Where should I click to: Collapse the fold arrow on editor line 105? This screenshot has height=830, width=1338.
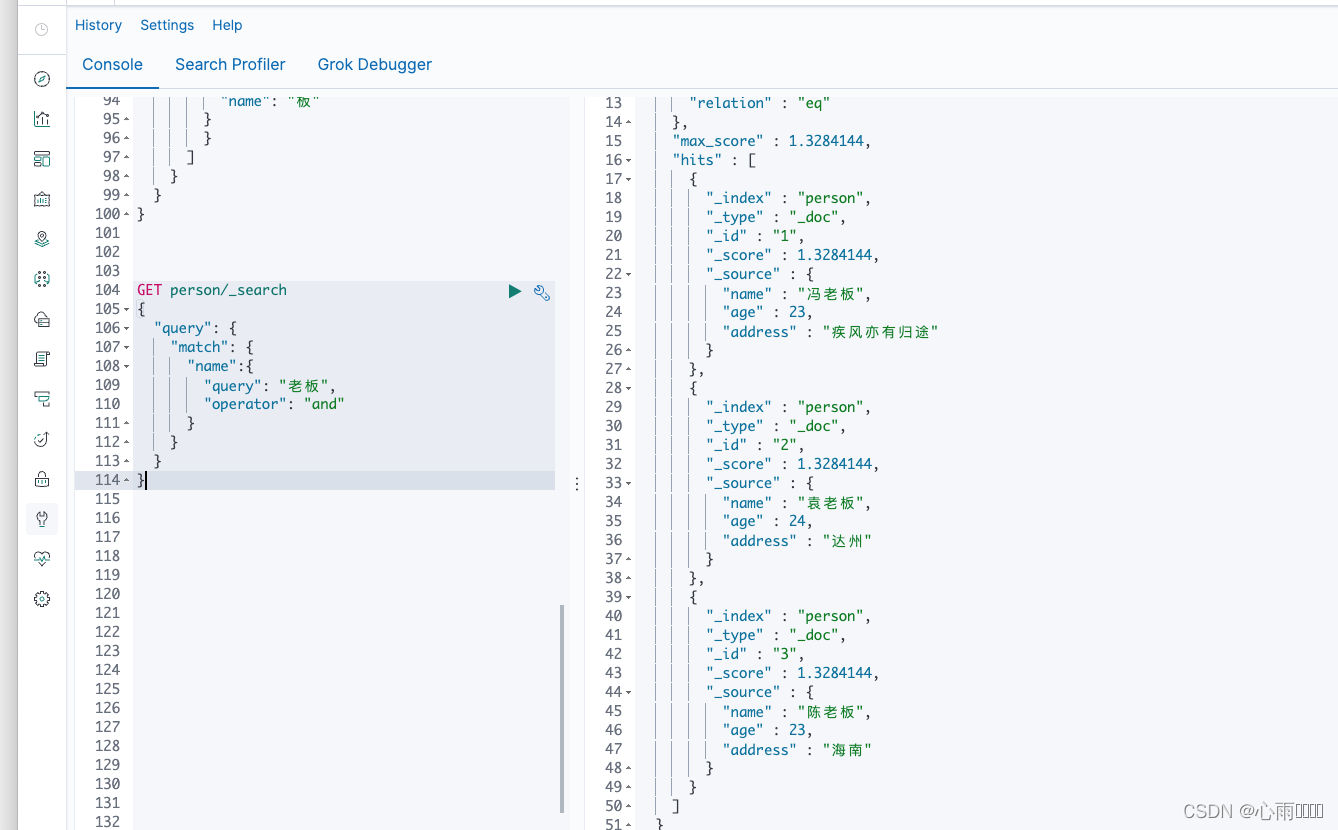pyautogui.click(x=127, y=310)
